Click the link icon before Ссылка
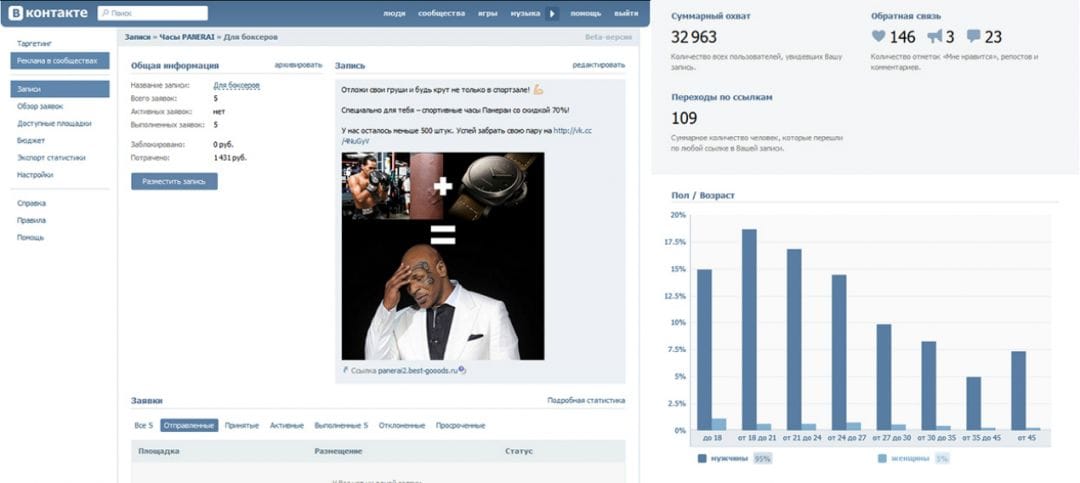Viewport: 1080px width, 483px height. point(346,371)
